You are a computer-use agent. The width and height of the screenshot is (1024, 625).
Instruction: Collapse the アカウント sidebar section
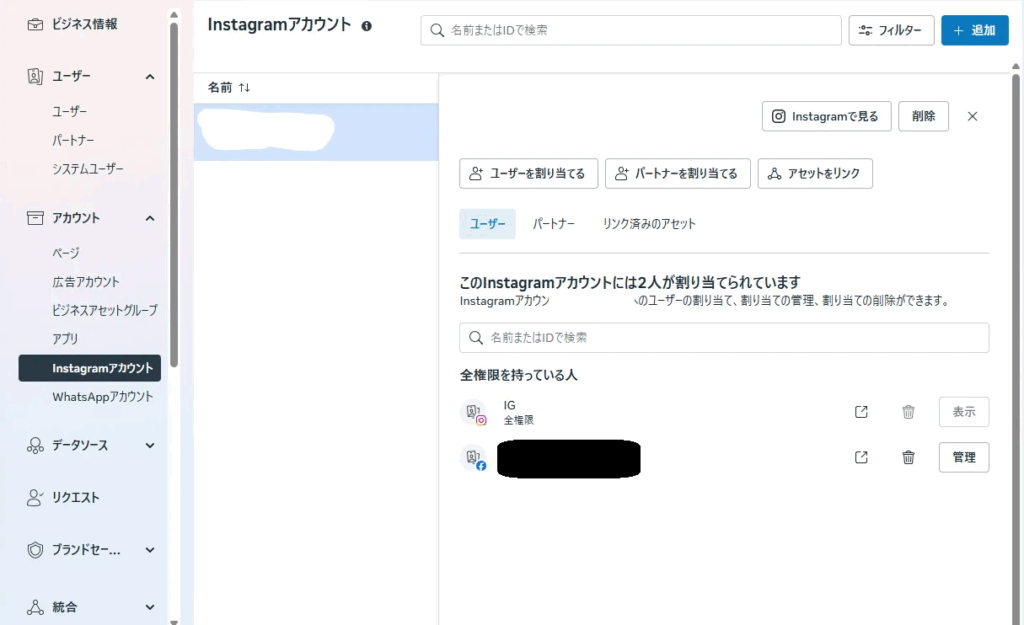[x=150, y=218]
